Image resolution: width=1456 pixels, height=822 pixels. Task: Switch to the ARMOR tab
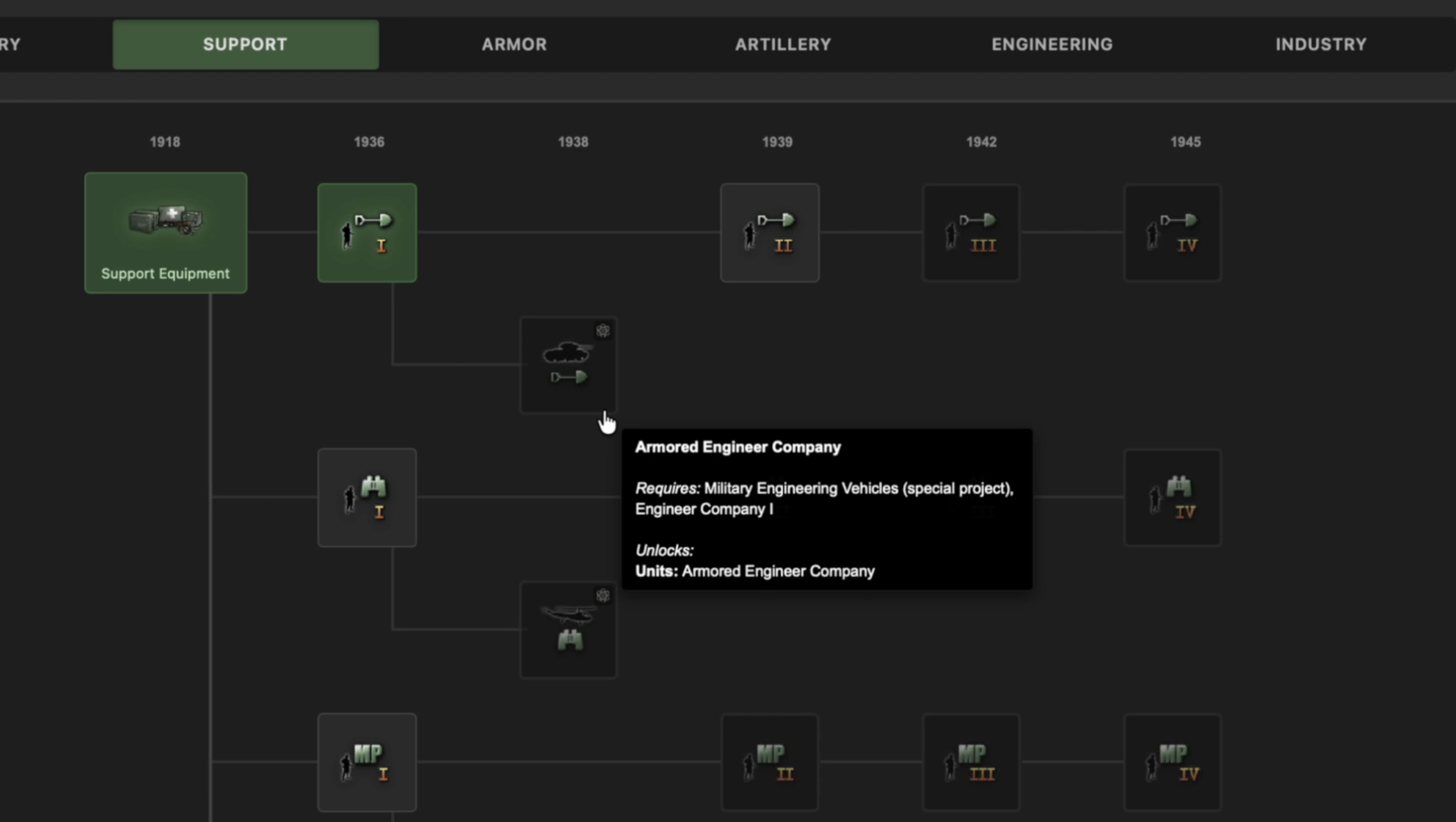513,44
